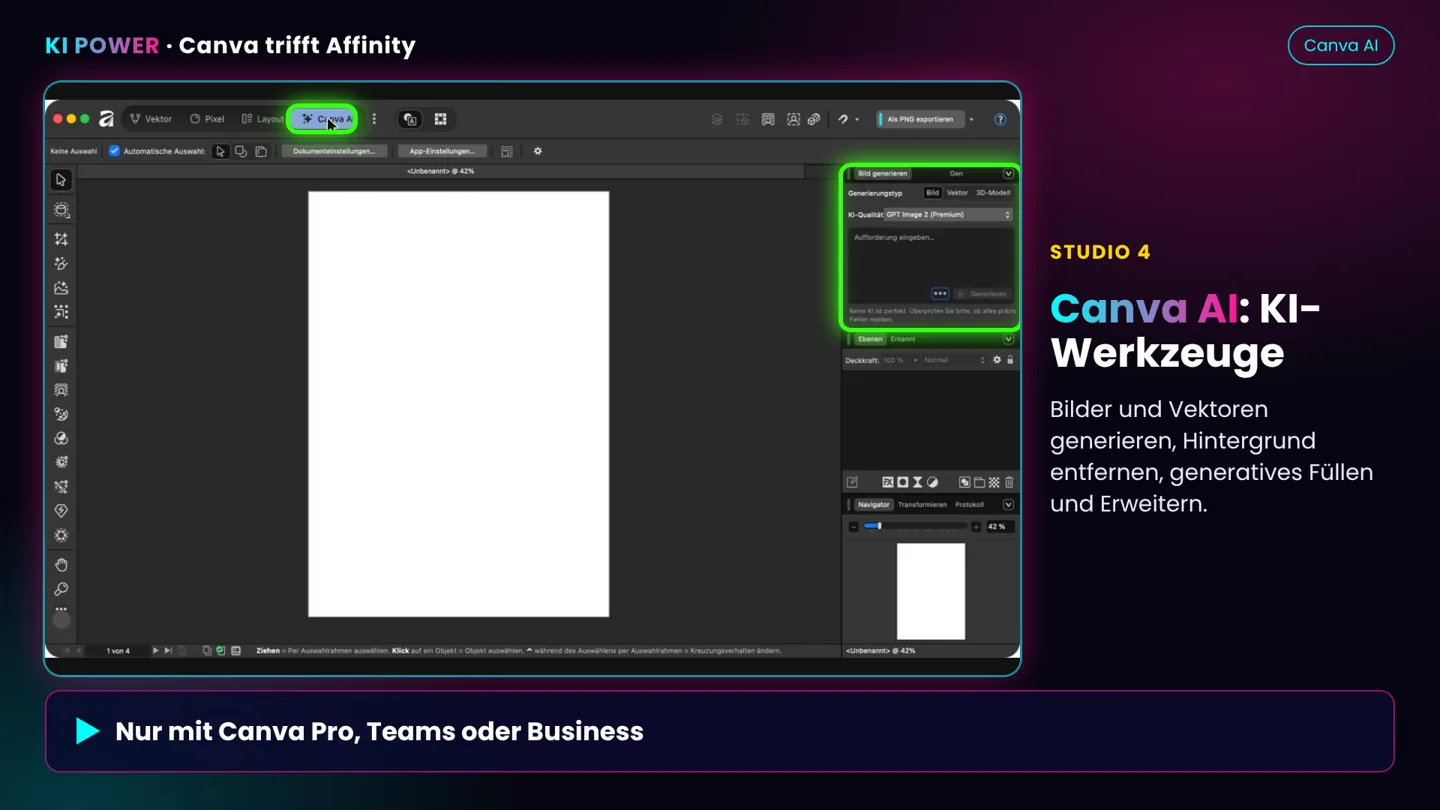Click zoom-out minus icon in Navigator

[x=853, y=526]
